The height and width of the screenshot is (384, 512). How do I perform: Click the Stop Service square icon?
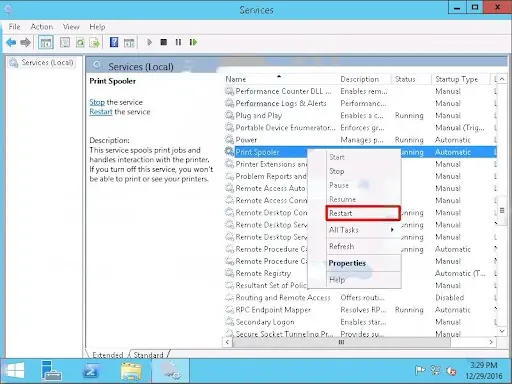pos(164,42)
